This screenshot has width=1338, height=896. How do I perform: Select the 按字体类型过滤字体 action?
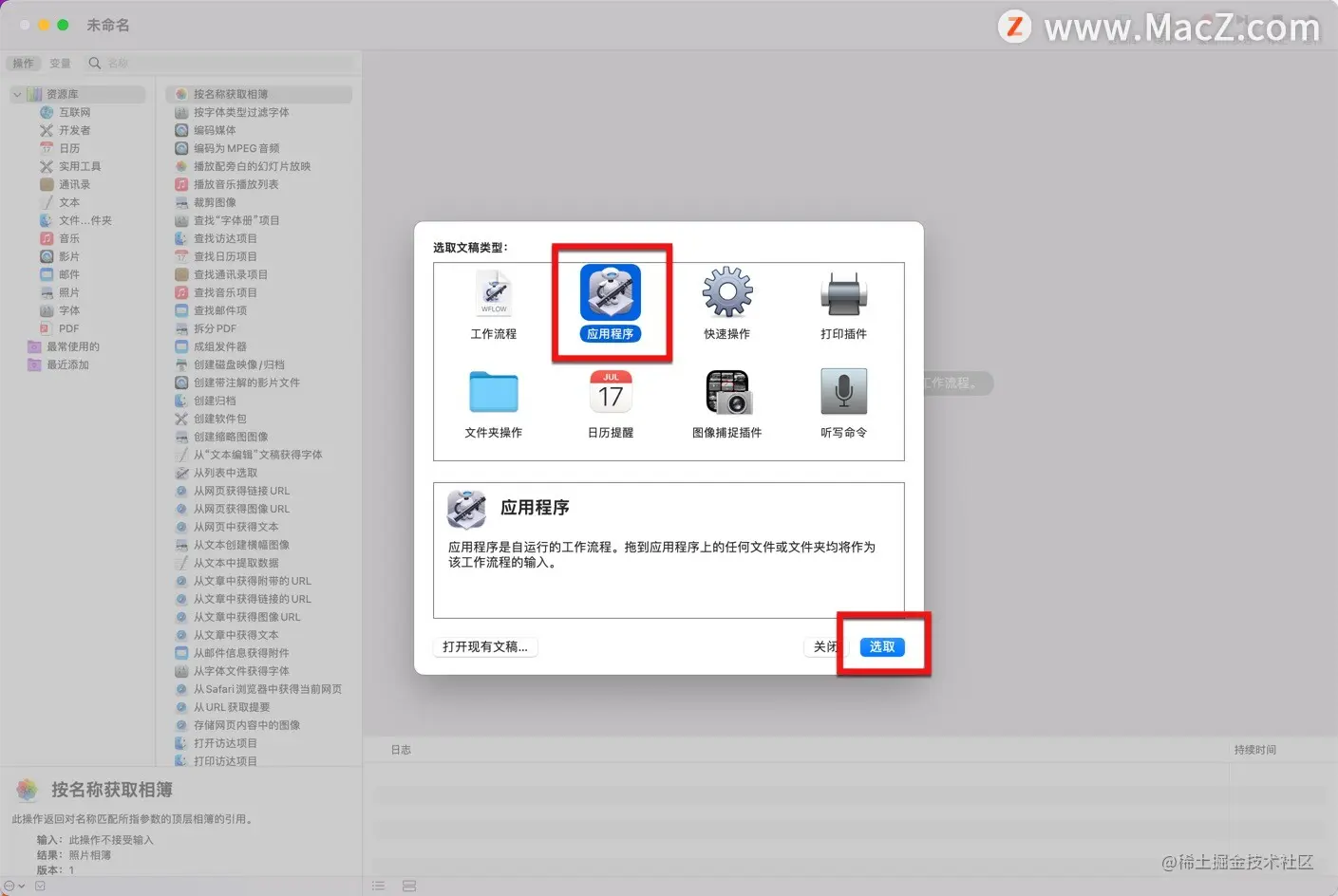pos(241,112)
